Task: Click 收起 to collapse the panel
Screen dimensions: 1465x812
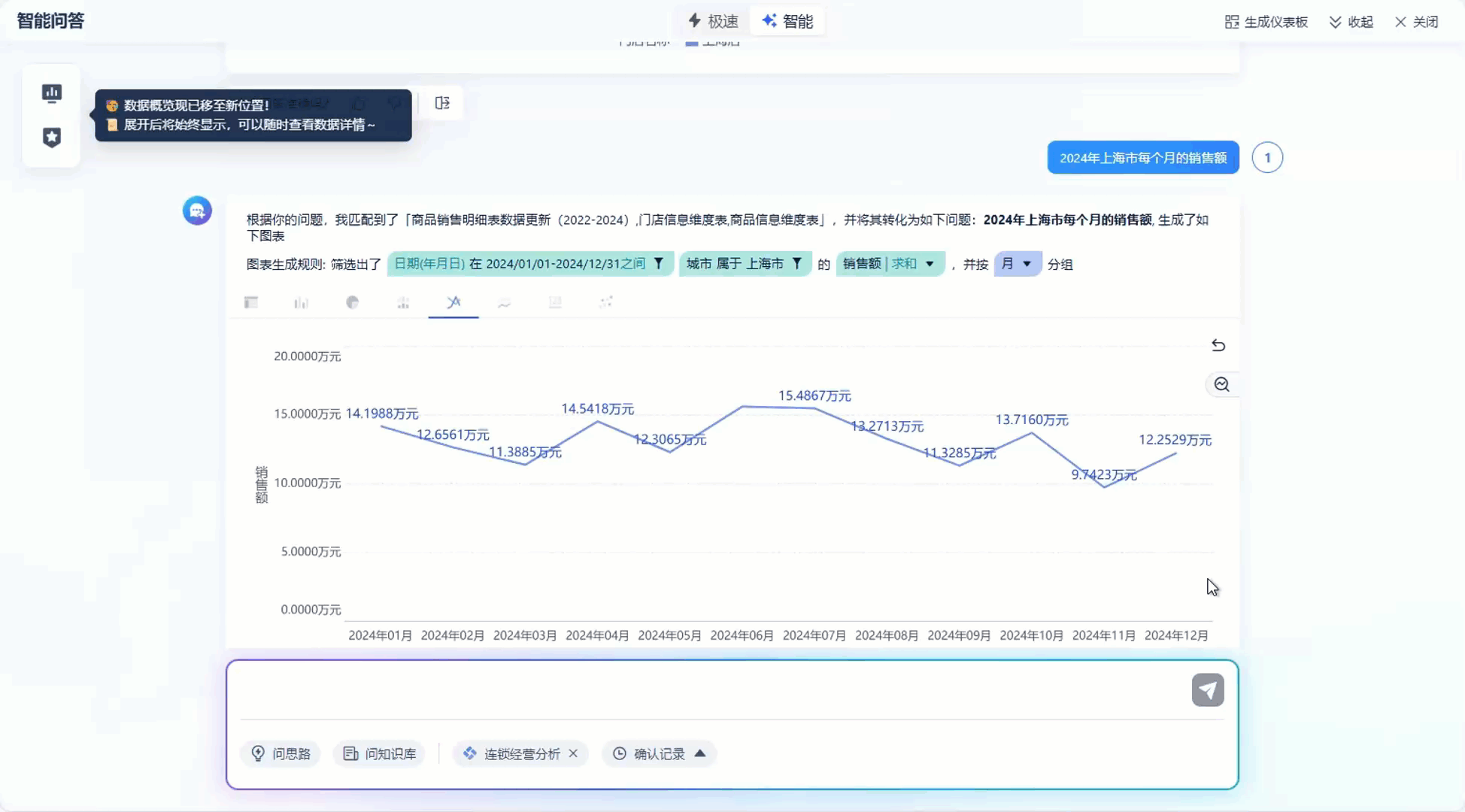Action: pyautogui.click(x=1351, y=22)
